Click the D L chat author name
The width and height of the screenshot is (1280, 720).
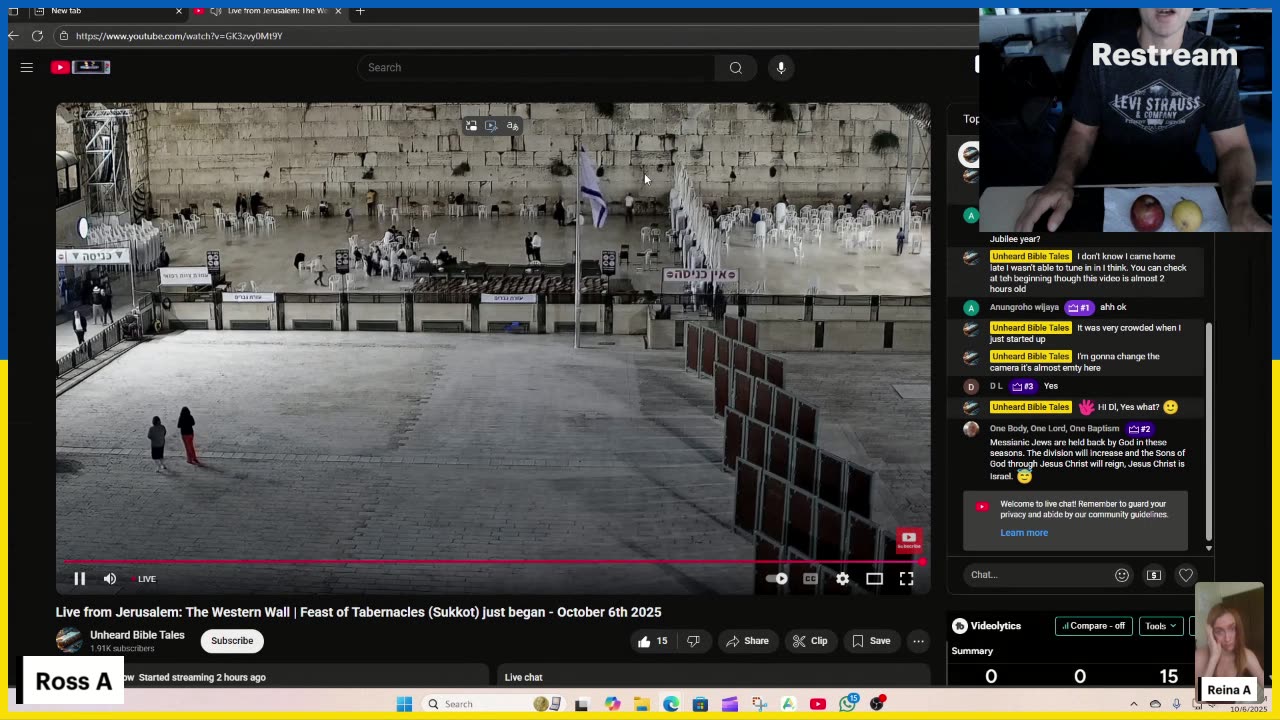pos(996,386)
